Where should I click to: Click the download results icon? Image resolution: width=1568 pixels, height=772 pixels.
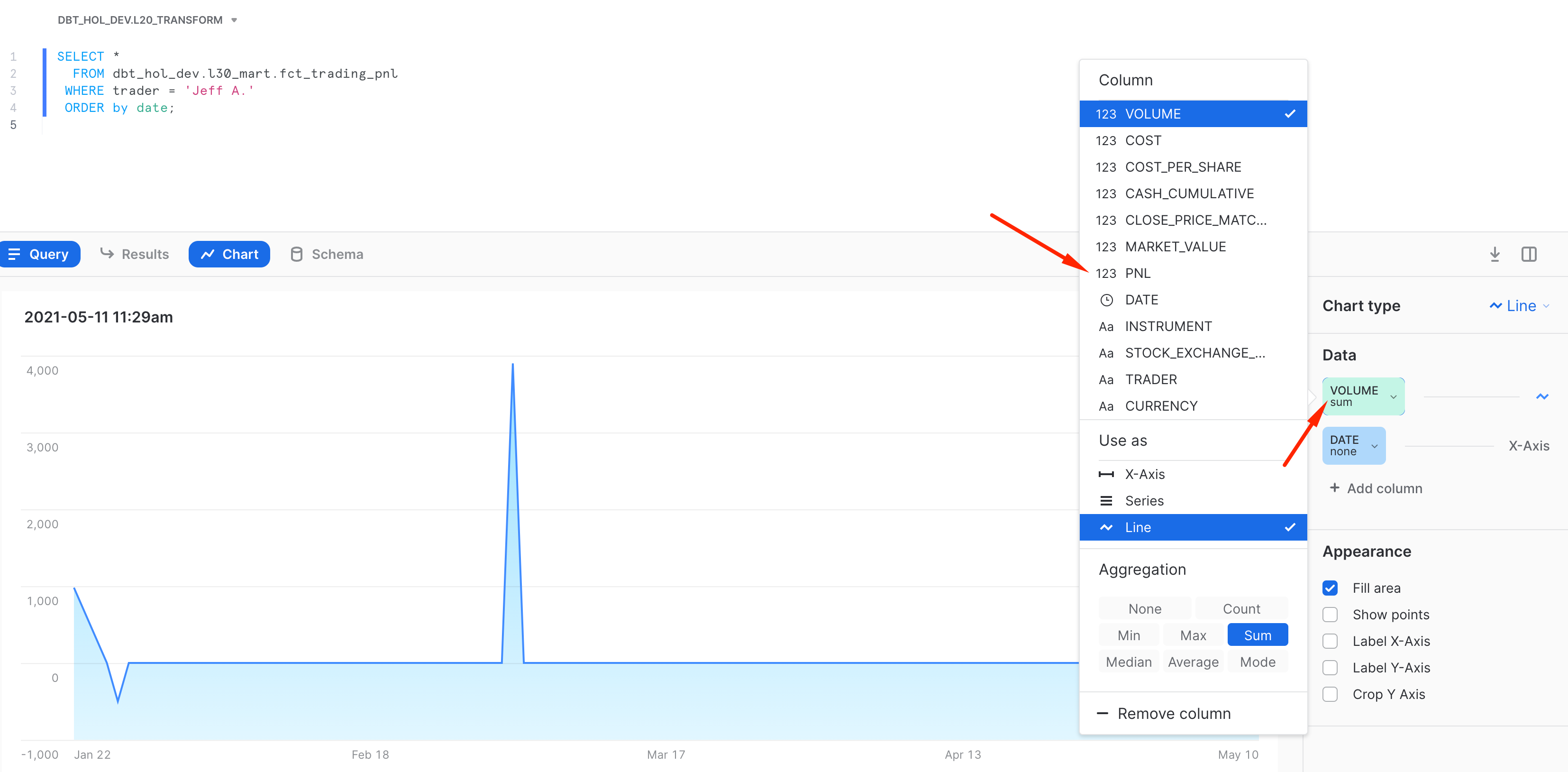(x=1495, y=255)
